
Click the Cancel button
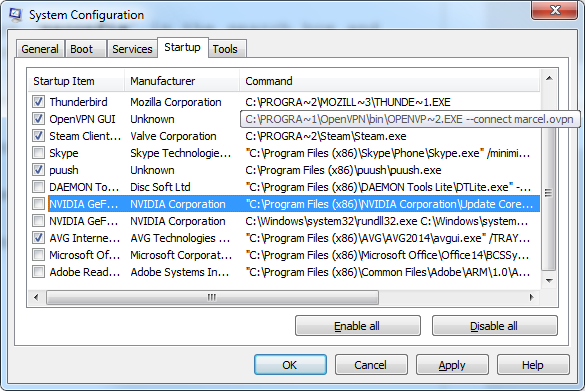pyautogui.click(x=371, y=365)
